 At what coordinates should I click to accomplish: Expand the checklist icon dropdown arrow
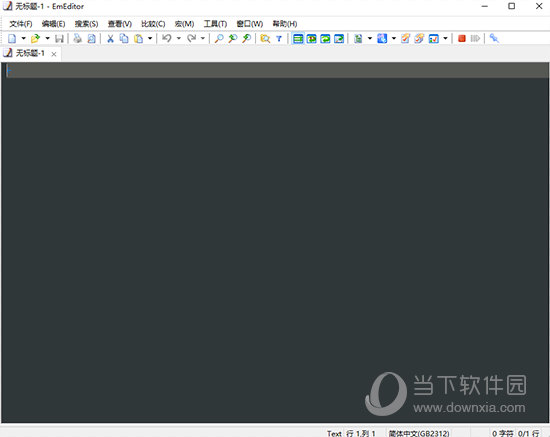[x=445, y=38]
